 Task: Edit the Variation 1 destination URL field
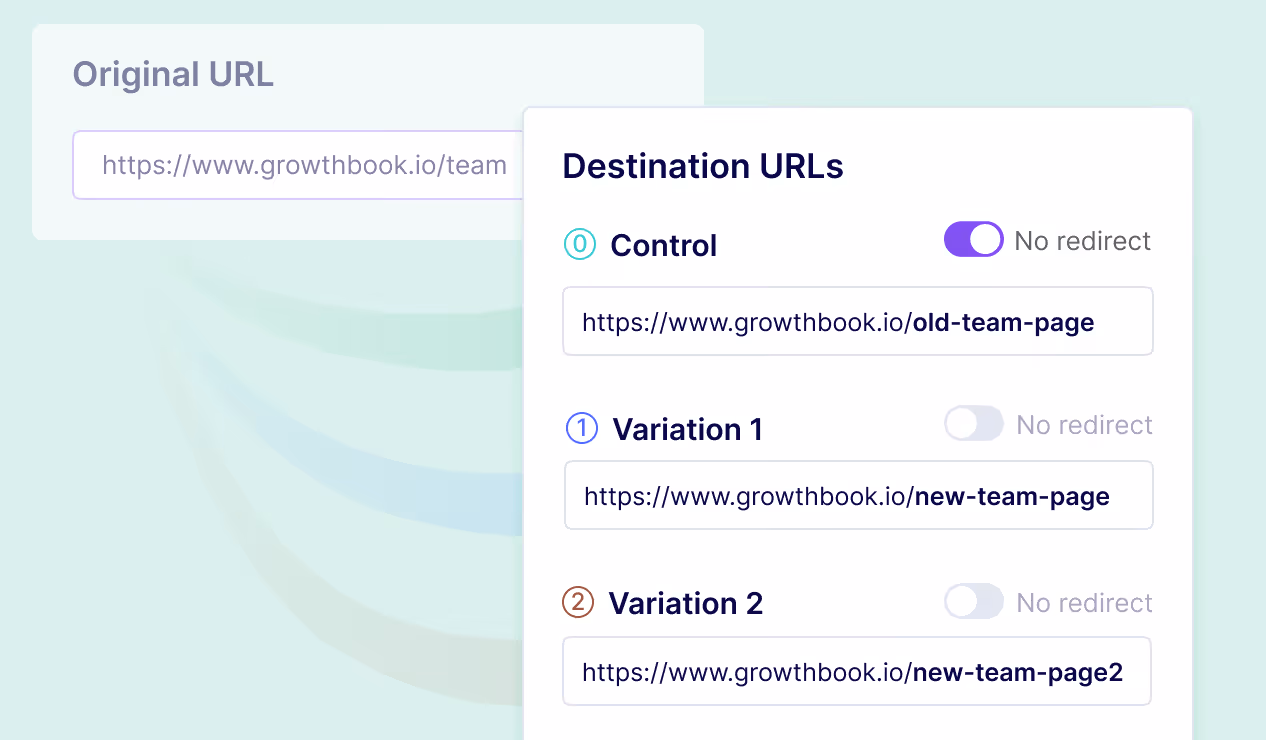859,496
